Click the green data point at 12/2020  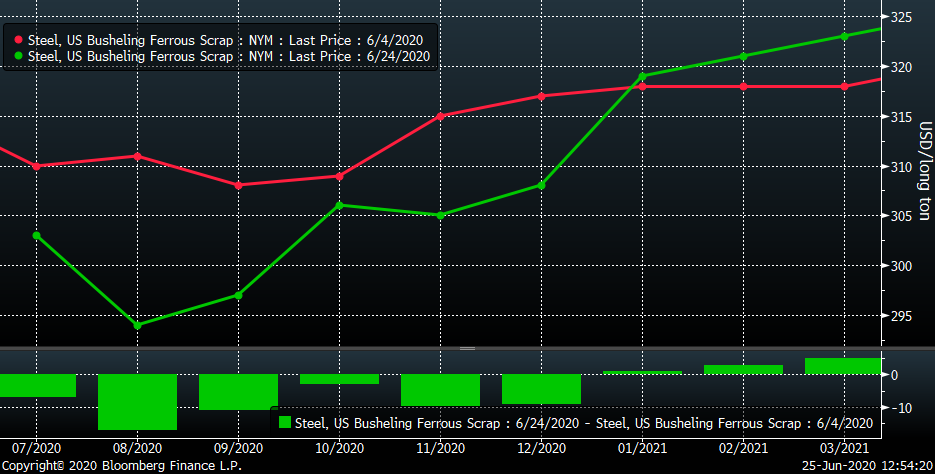(x=541, y=185)
